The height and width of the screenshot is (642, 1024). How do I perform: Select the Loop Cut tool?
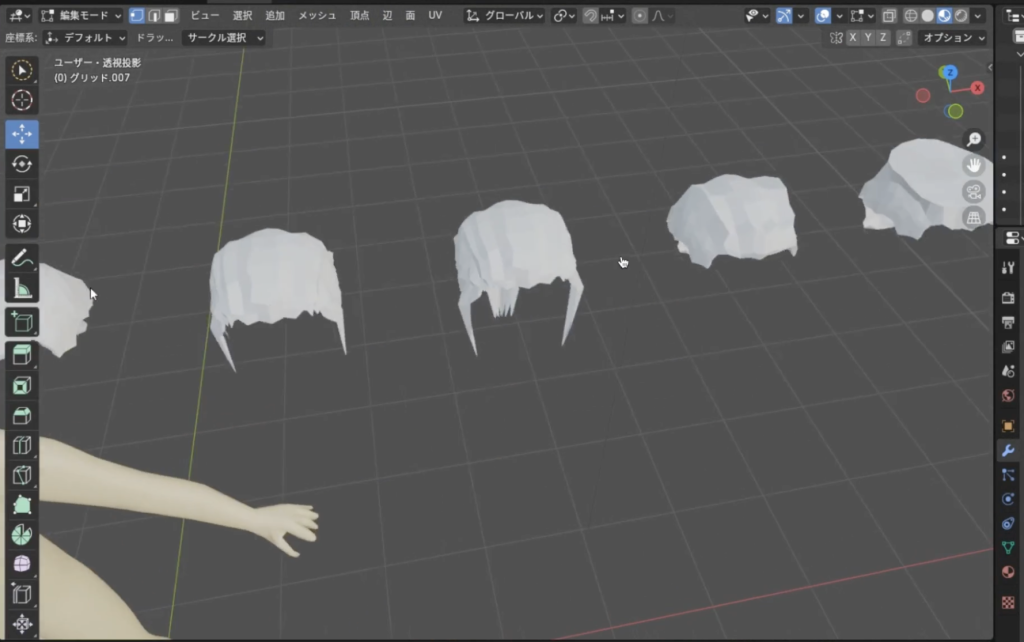(x=22, y=445)
